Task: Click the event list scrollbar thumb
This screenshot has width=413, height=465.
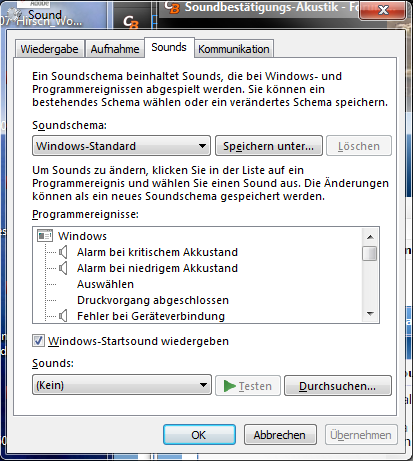Action: (x=370, y=253)
